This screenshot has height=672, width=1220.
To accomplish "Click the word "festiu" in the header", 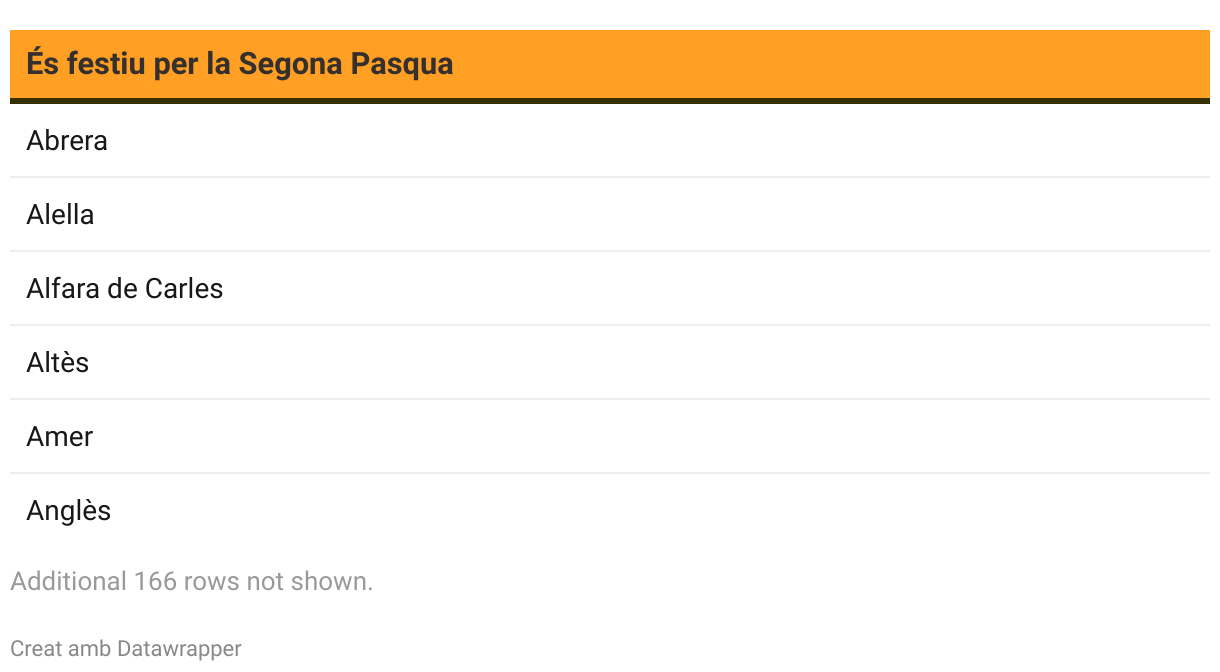I will coord(105,64).
